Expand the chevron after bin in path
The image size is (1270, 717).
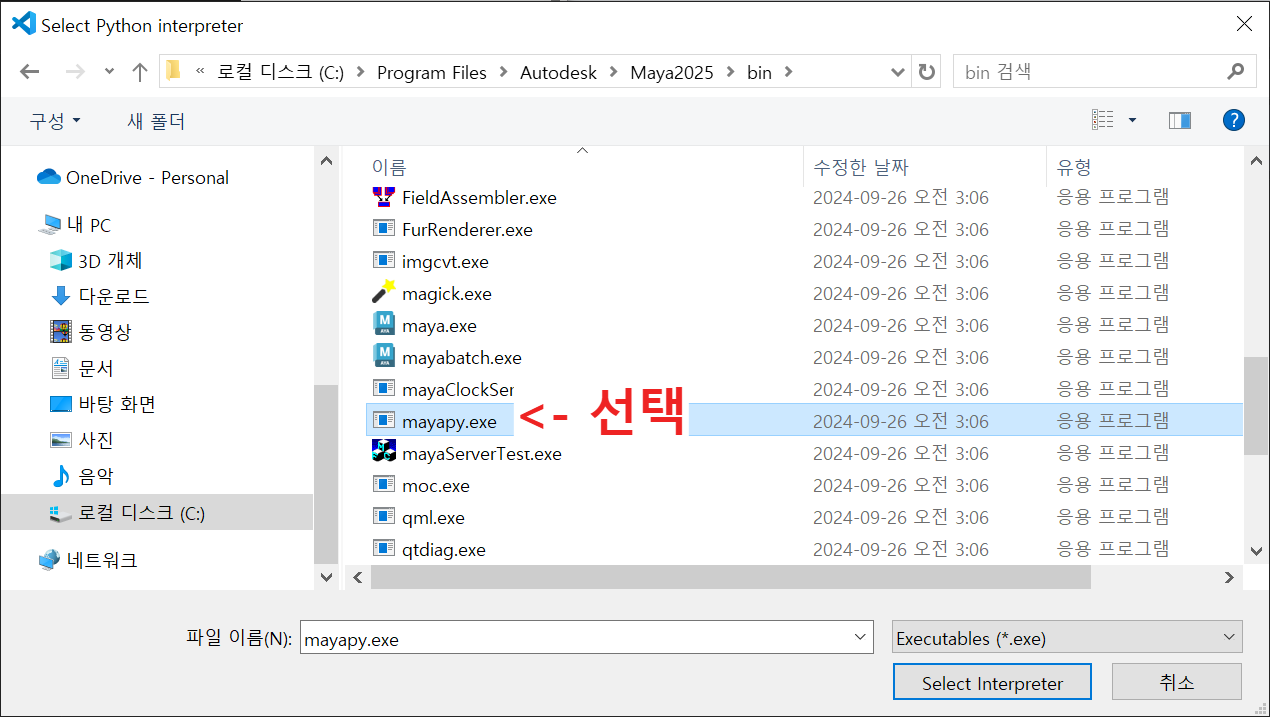point(788,72)
